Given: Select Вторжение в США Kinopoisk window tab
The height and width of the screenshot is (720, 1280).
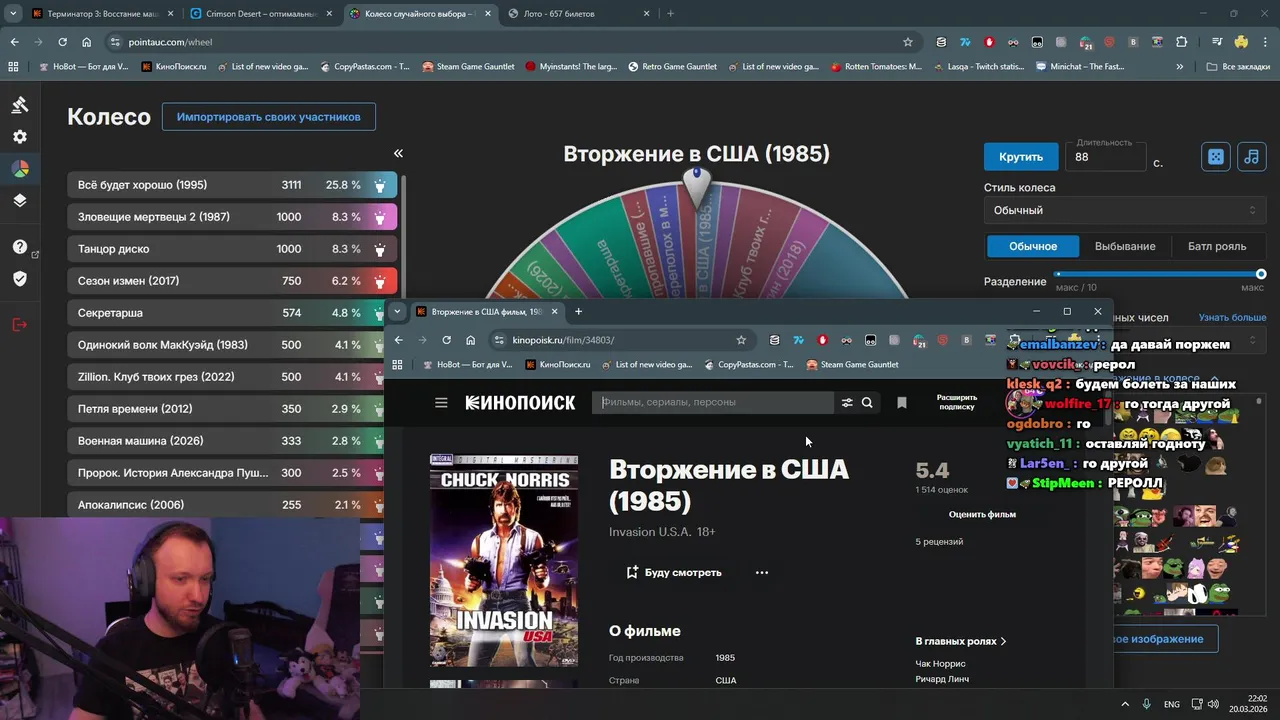Looking at the screenshot, I should click(487, 311).
